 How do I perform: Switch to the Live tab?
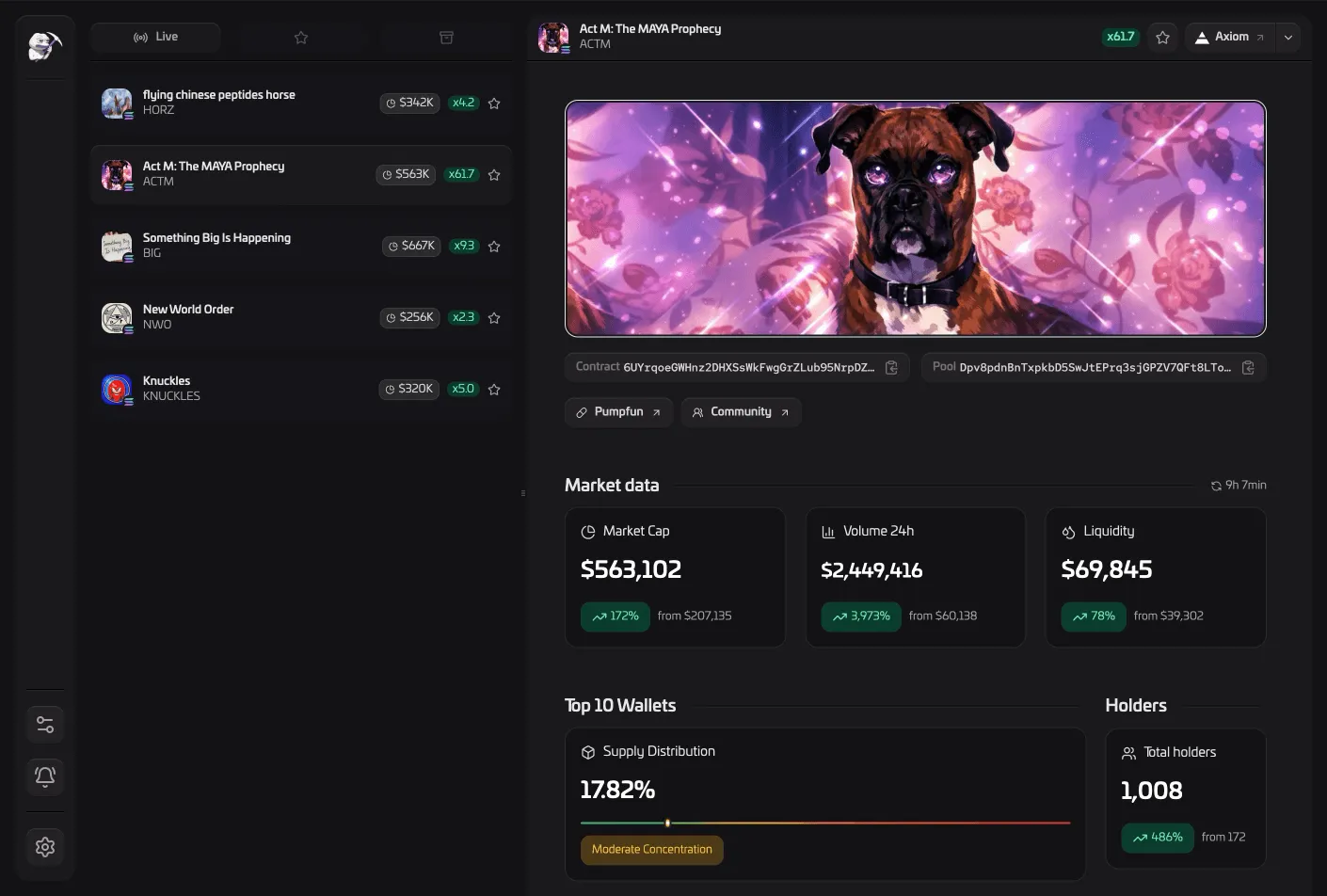155,37
